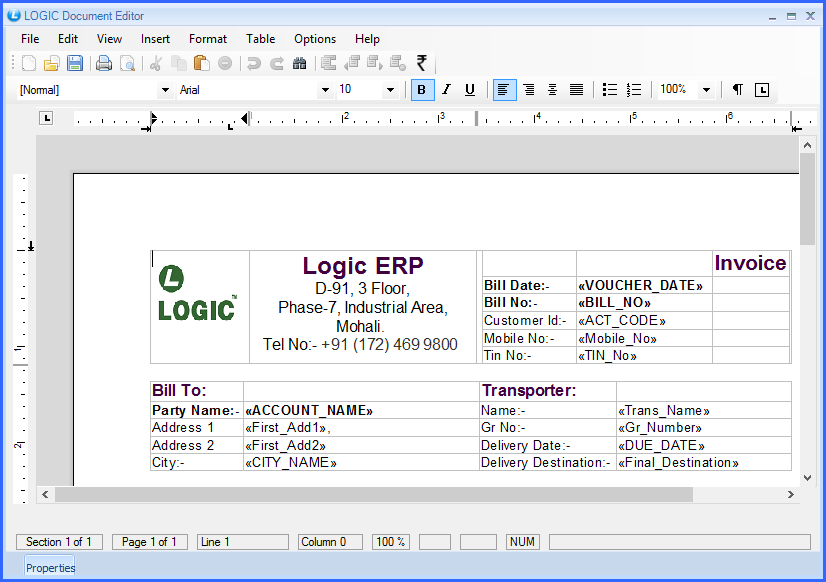Screen dimensions: 826x582
Task: Go to next merge field icon
Action: [x=375, y=63]
